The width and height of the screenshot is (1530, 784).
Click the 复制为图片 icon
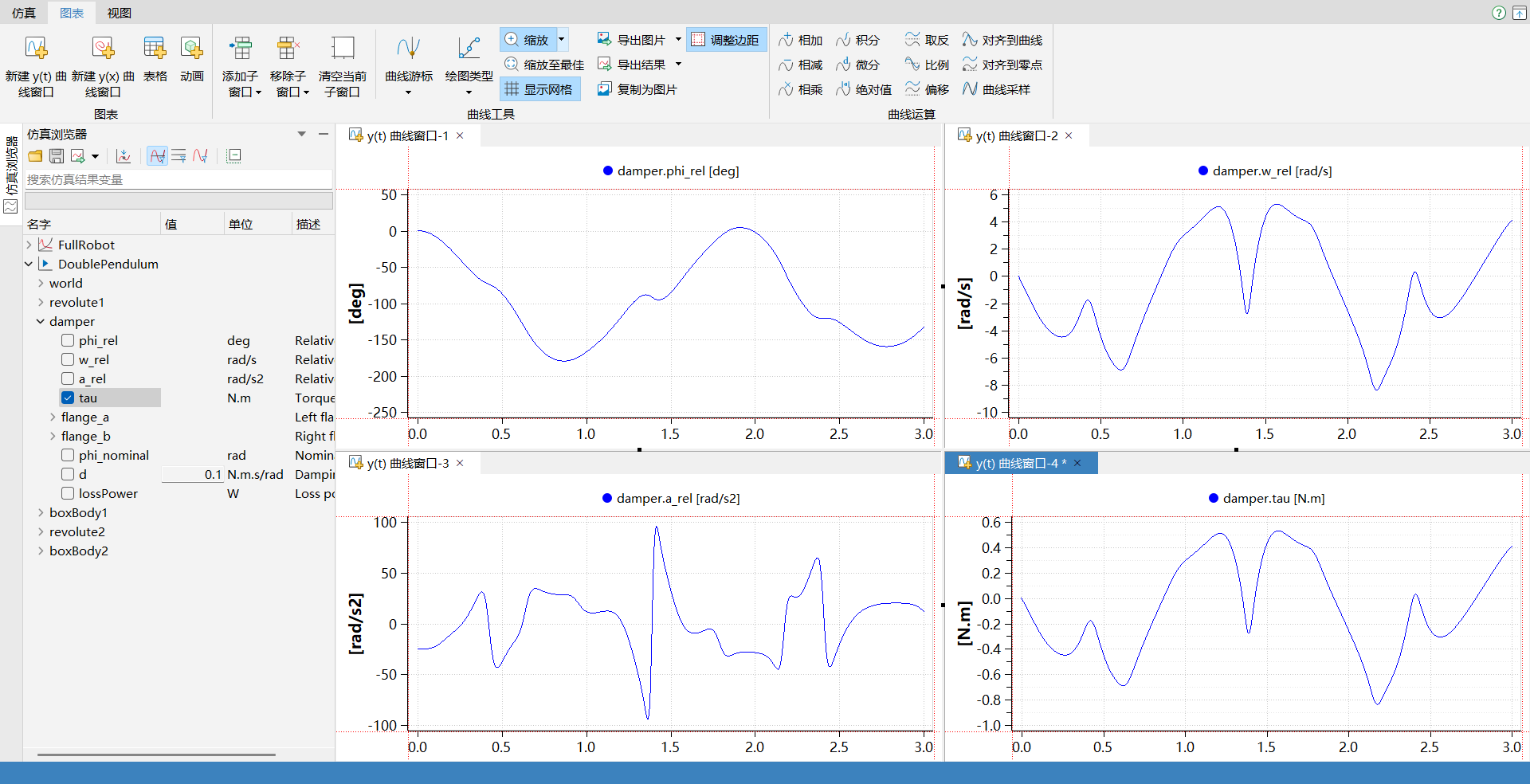605,89
